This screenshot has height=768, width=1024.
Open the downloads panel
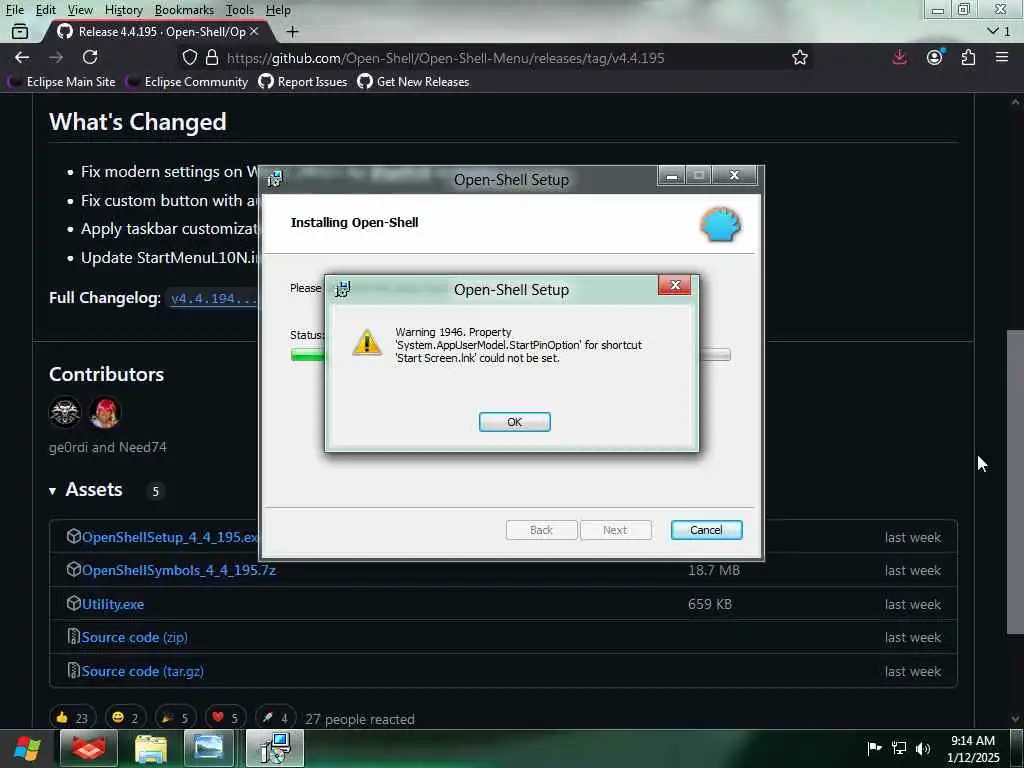pos(899,57)
